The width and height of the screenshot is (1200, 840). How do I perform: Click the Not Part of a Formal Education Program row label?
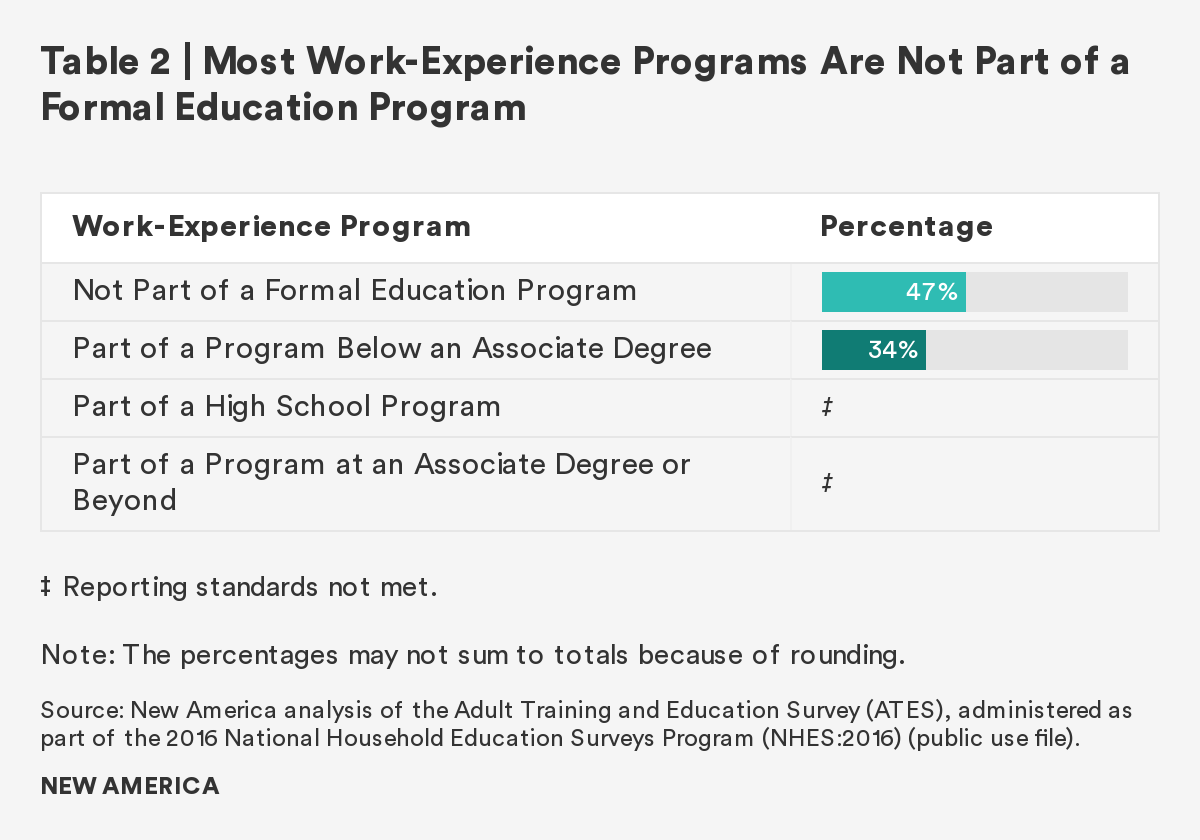(x=354, y=291)
